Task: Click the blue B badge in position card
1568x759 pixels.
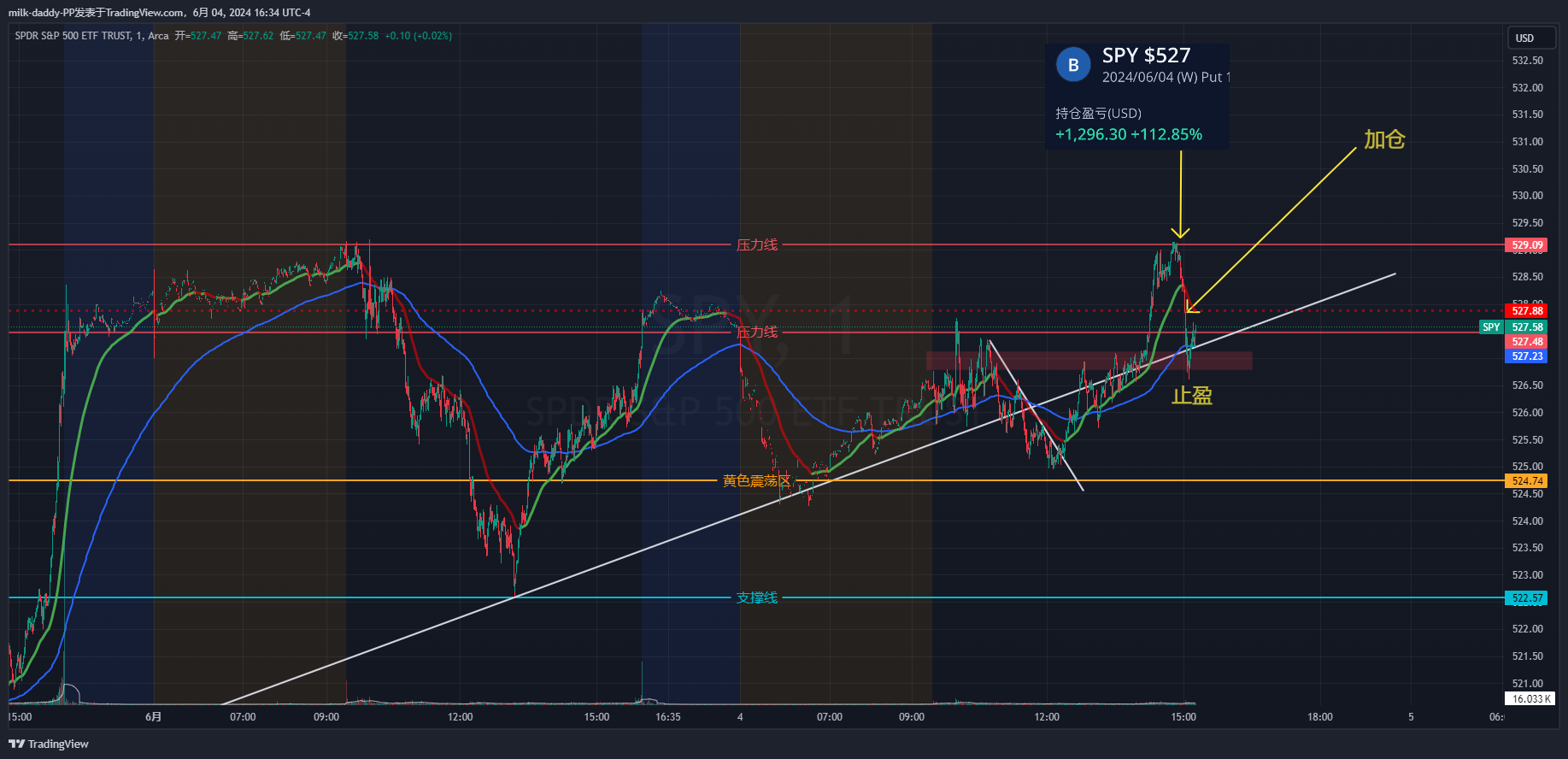Action: 1073,65
